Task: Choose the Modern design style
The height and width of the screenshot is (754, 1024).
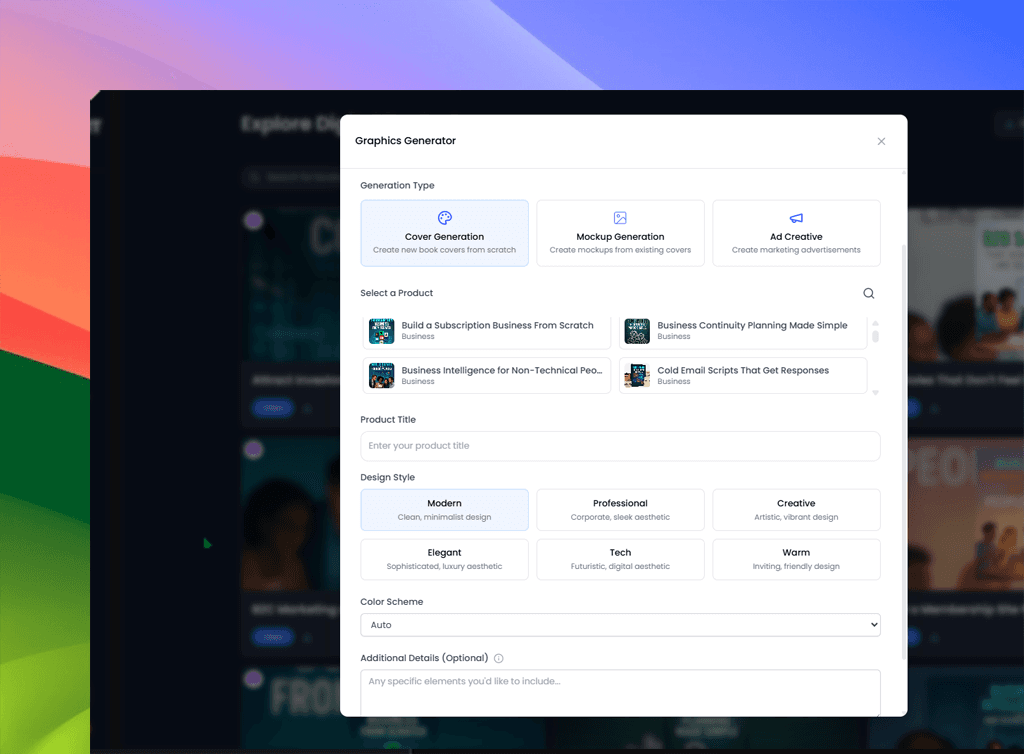Action: coord(444,510)
